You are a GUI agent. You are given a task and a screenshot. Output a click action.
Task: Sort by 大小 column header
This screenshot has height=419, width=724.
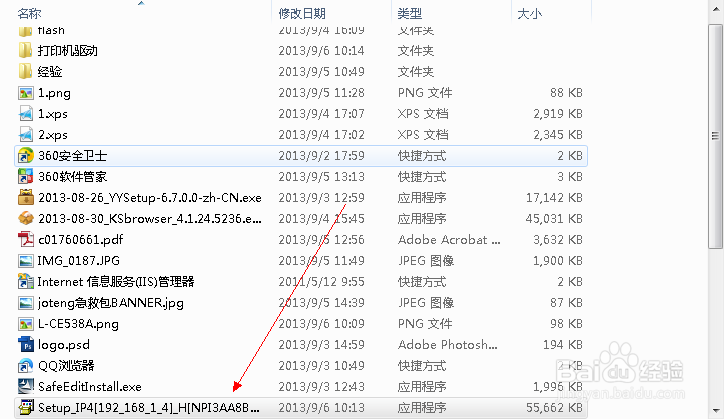(x=529, y=13)
